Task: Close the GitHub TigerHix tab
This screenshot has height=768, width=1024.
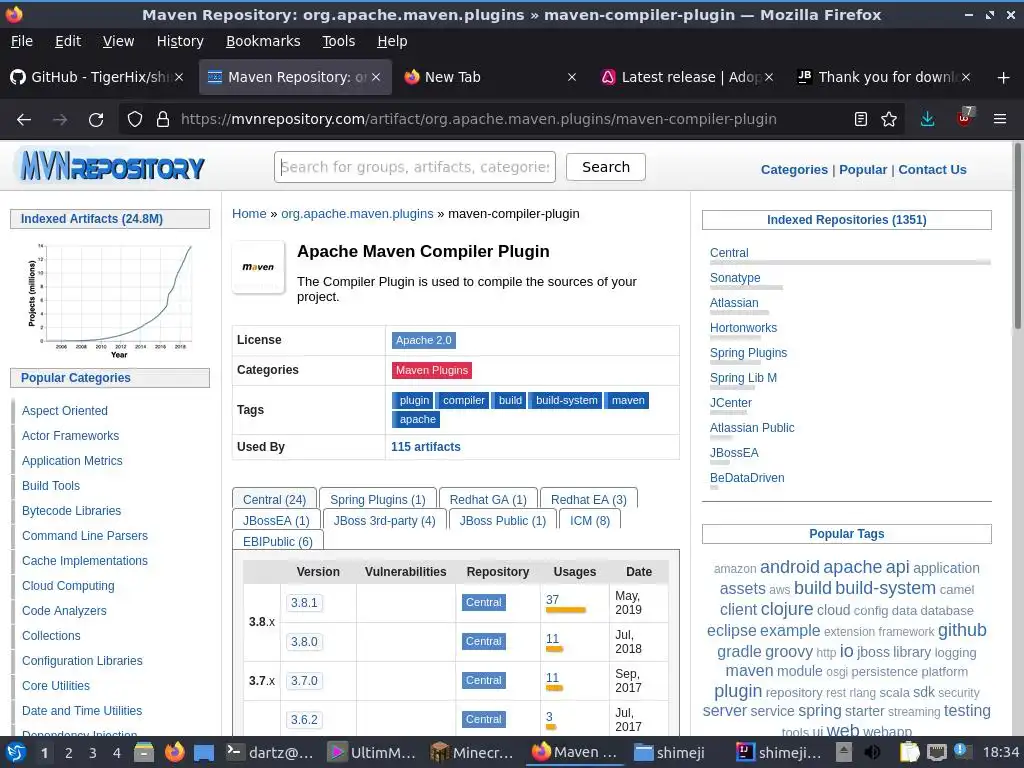Action: pos(179,77)
